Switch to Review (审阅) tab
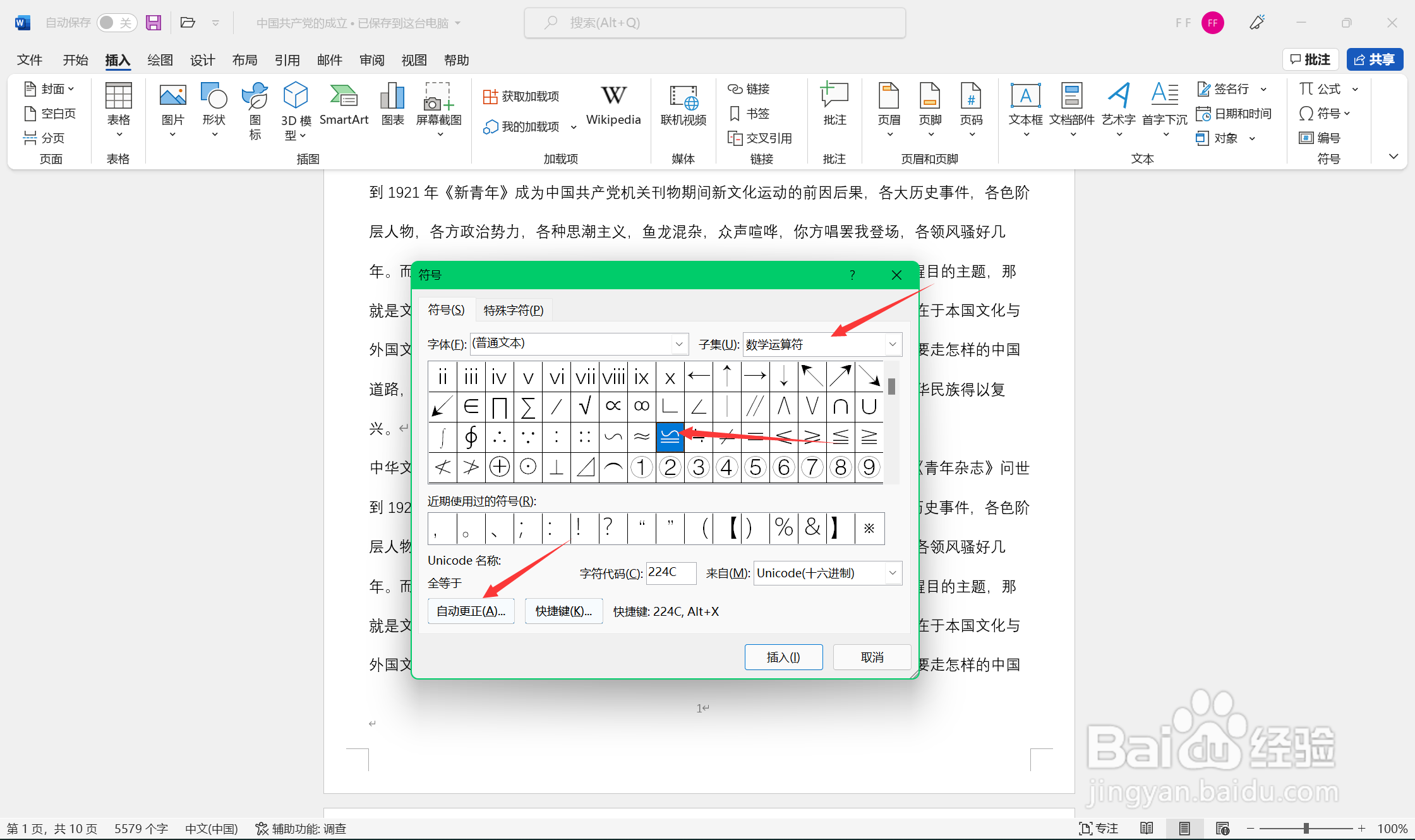Viewport: 1415px width, 840px height. pos(371,60)
